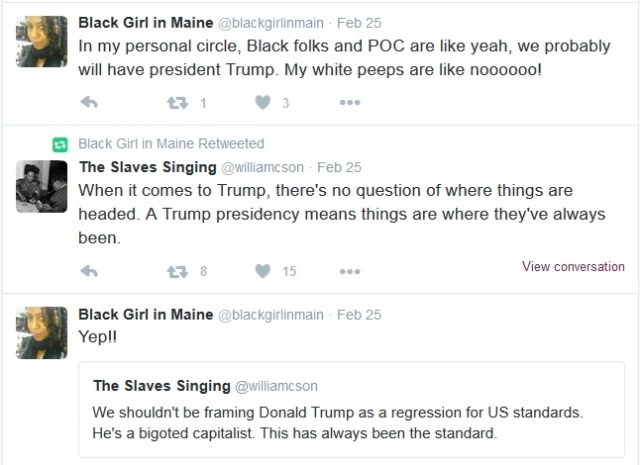This screenshot has width=640, height=465.
Task: Open Feb 25 timestamp on The Slaves Singing tweet
Action: 339,167
